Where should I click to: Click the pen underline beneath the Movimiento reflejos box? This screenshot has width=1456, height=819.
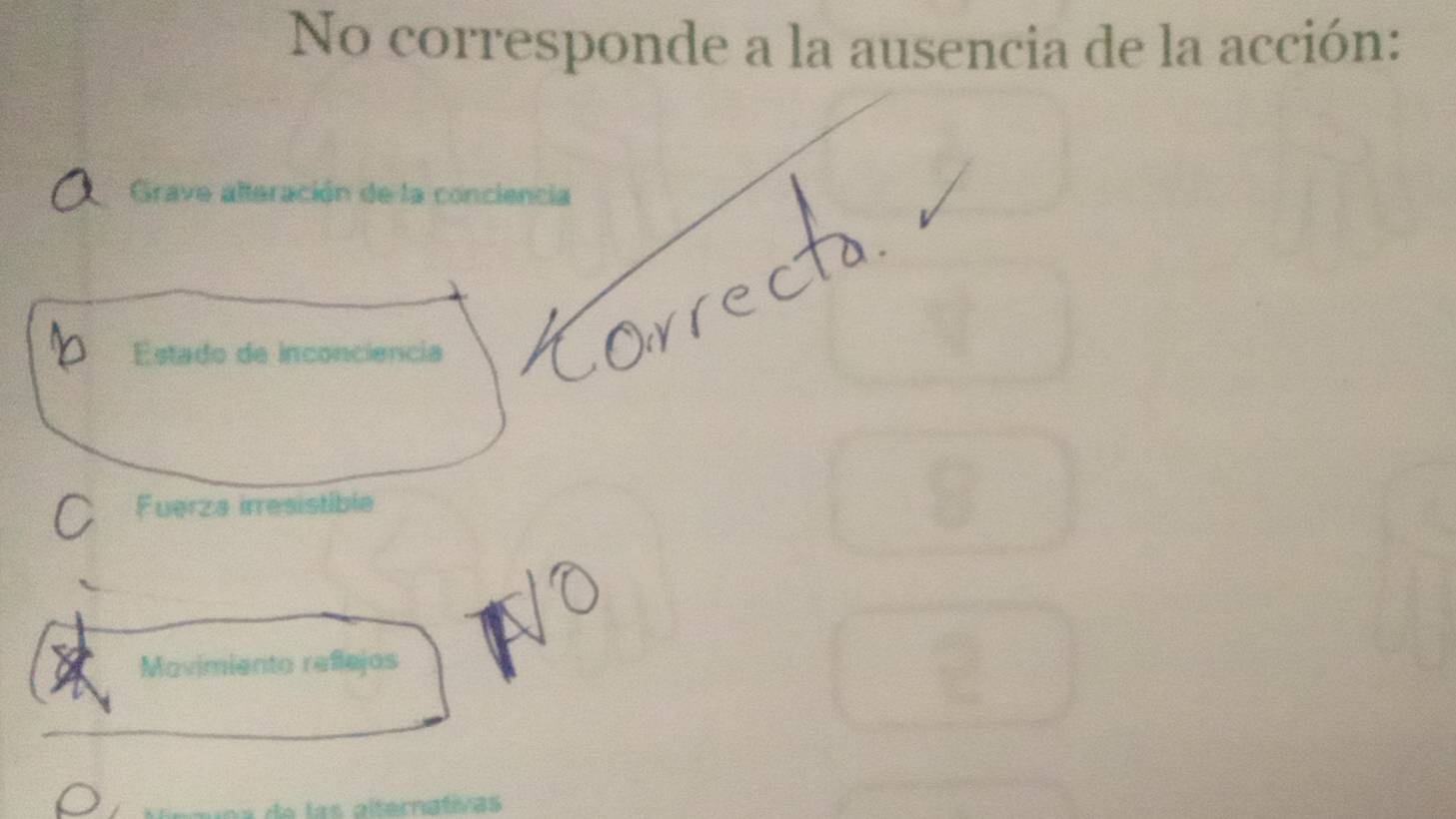tap(240, 729)
